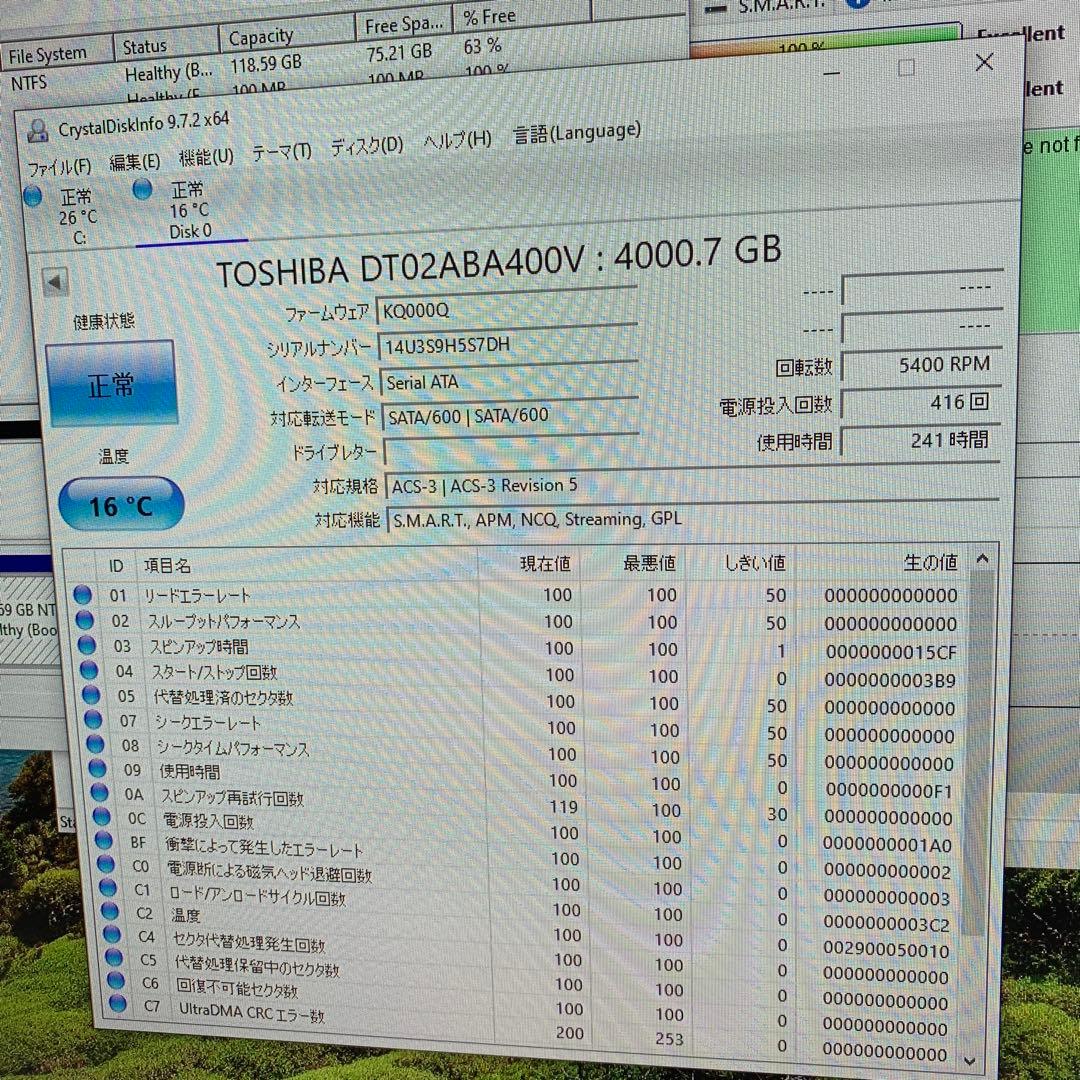This screenshot has width=1080, height=1080.
Task: Click the S.M.A.R.T. list scroll down arrow
Action: [970, 1061]
